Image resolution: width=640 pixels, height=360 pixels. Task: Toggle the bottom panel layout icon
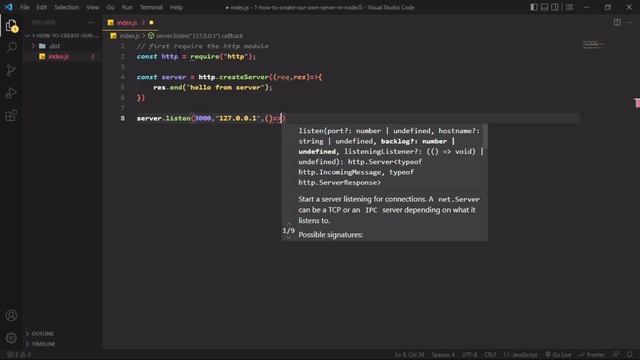tap(544, 7)
